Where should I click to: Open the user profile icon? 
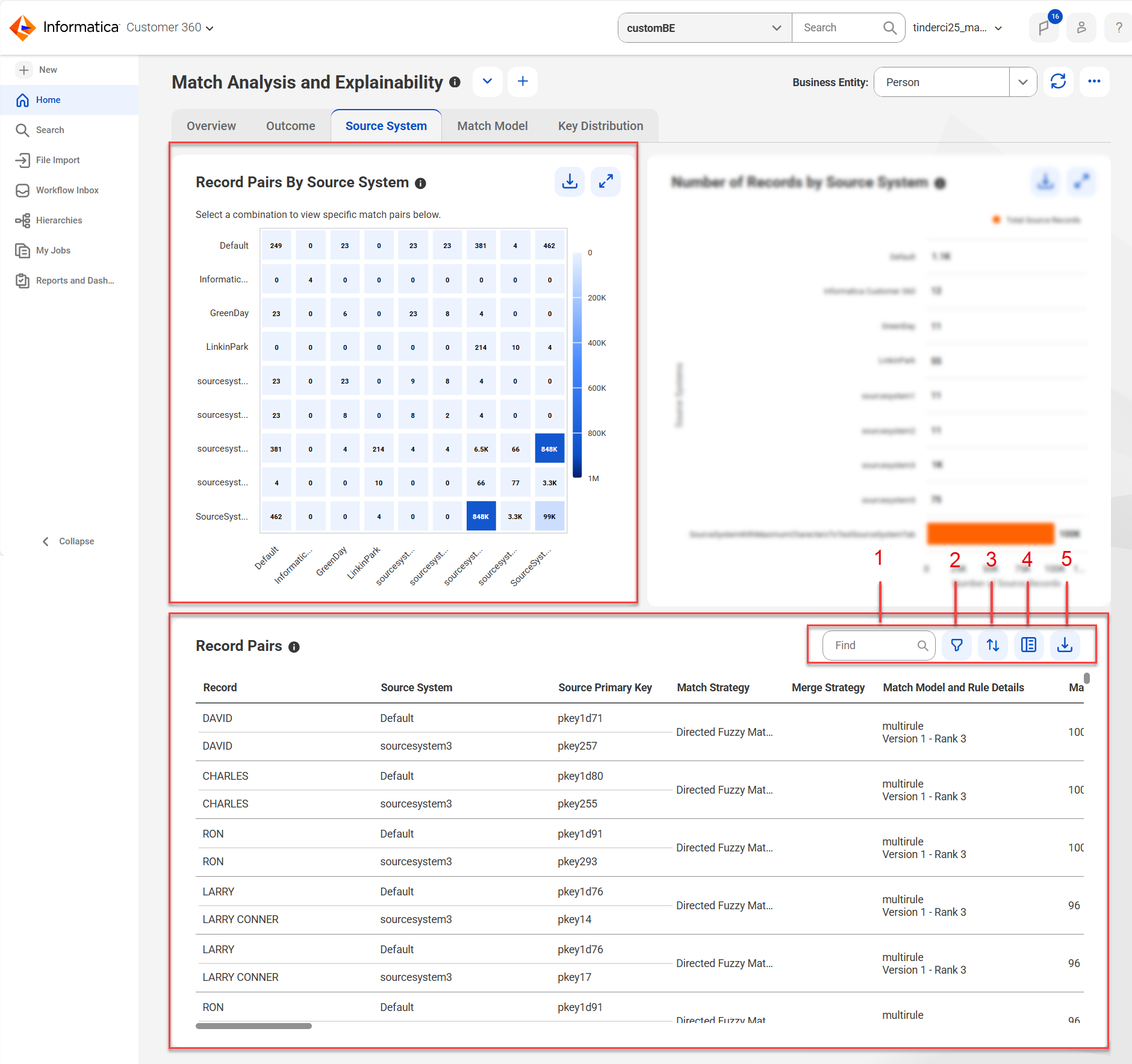1081,28
